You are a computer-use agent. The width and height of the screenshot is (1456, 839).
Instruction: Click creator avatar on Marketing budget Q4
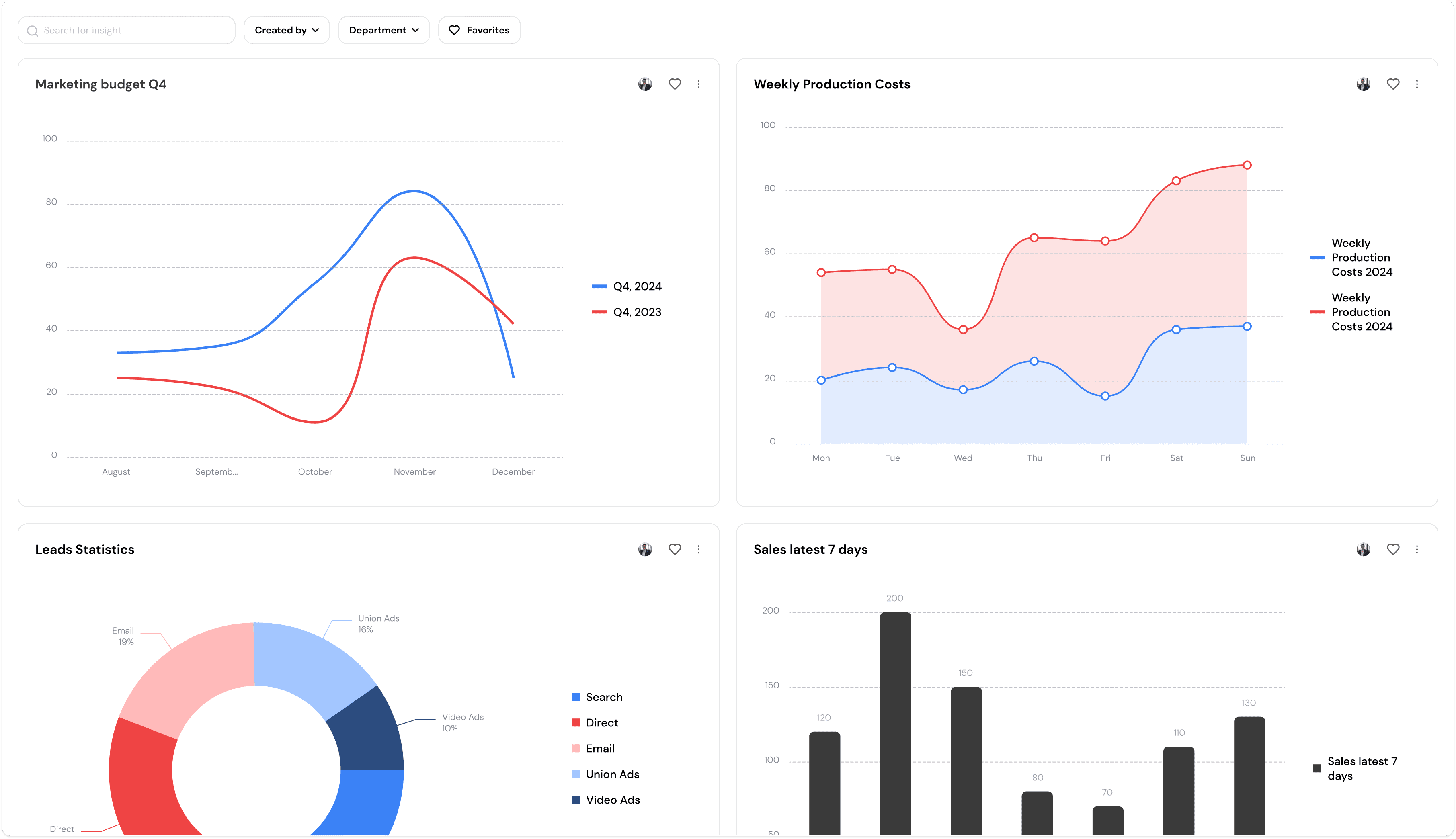pyautogui.click(x=645, y=84)
